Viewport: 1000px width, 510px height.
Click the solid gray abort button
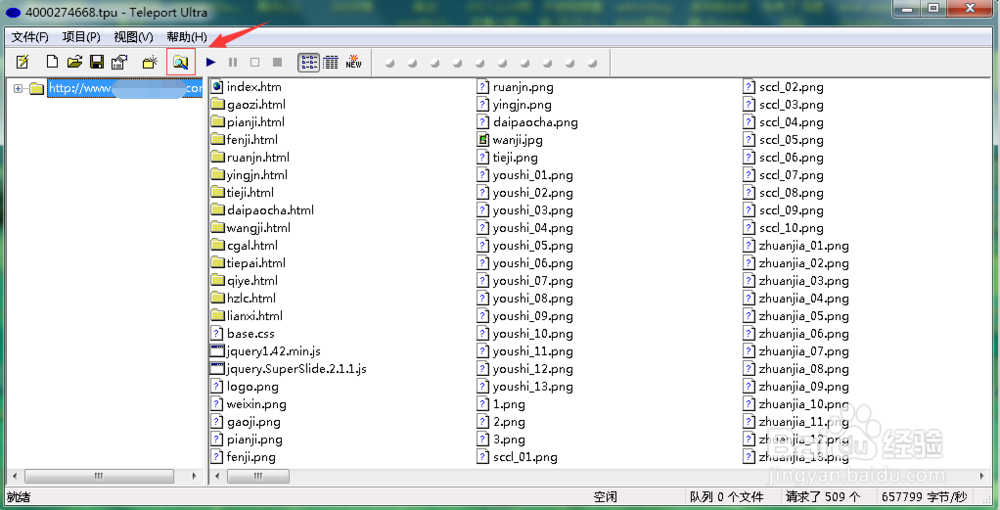(277, 62)
